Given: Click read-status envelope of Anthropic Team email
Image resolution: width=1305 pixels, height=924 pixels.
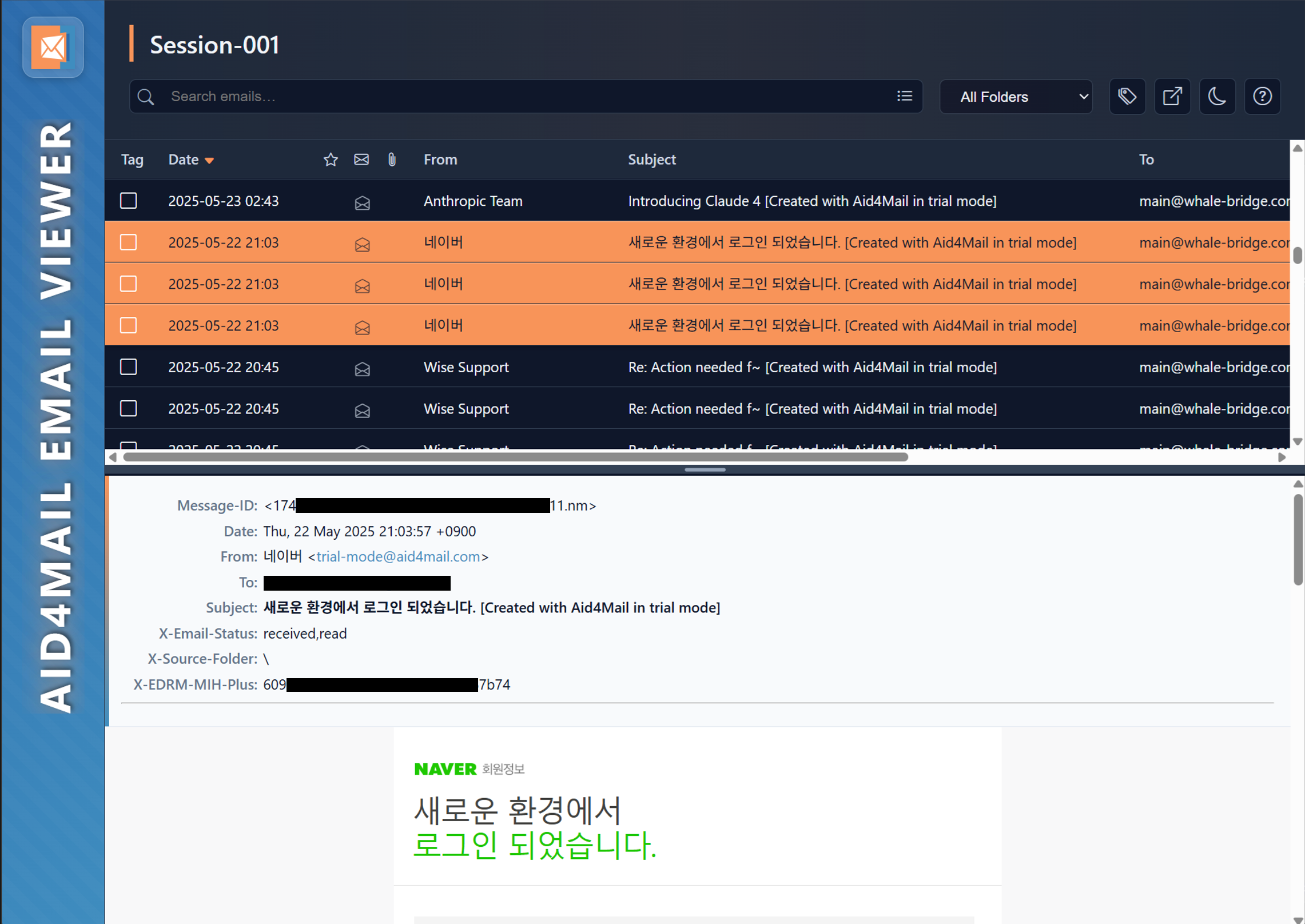Looking at the screenshot, I should tap(362, 202).
